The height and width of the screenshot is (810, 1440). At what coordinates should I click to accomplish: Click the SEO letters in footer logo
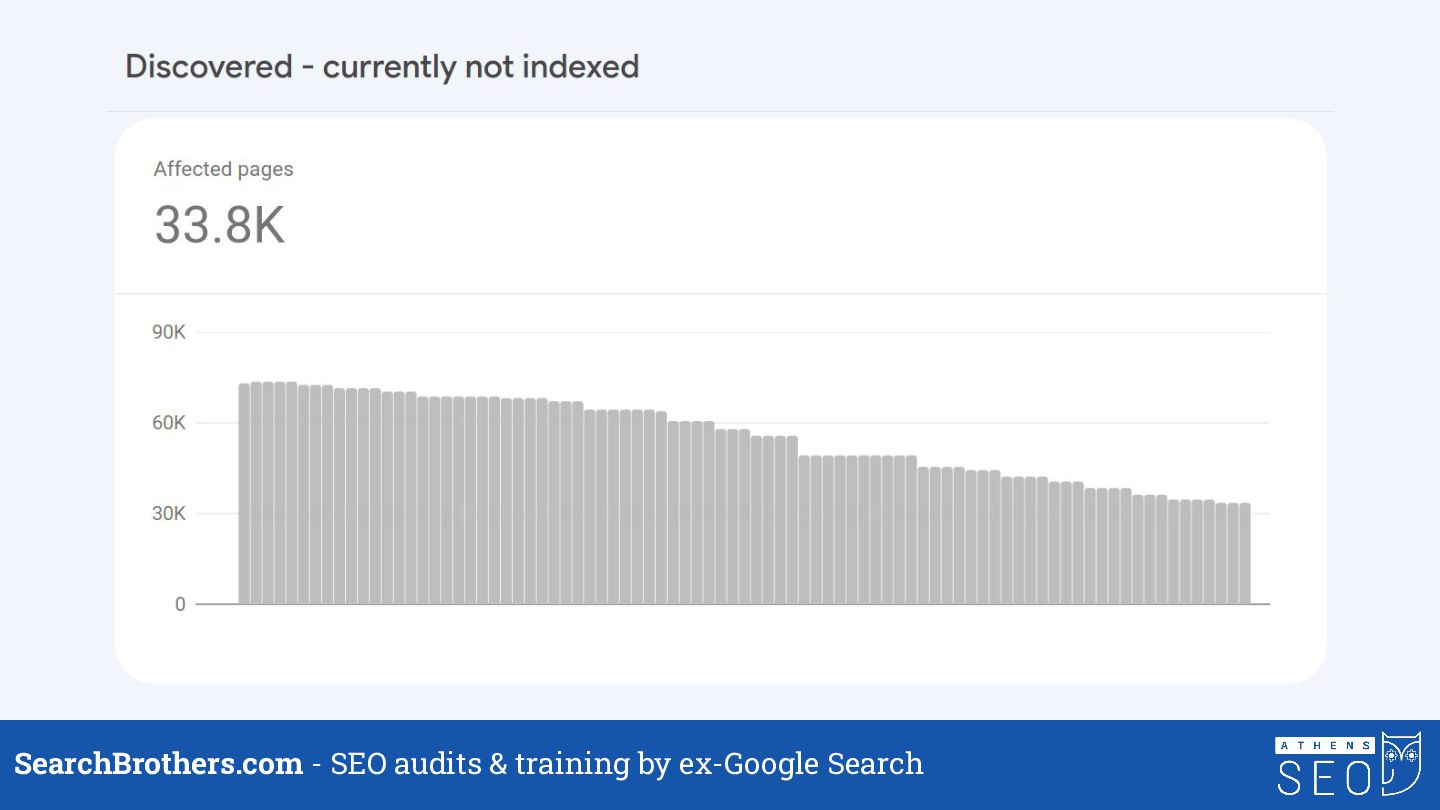click(1326, 778)
